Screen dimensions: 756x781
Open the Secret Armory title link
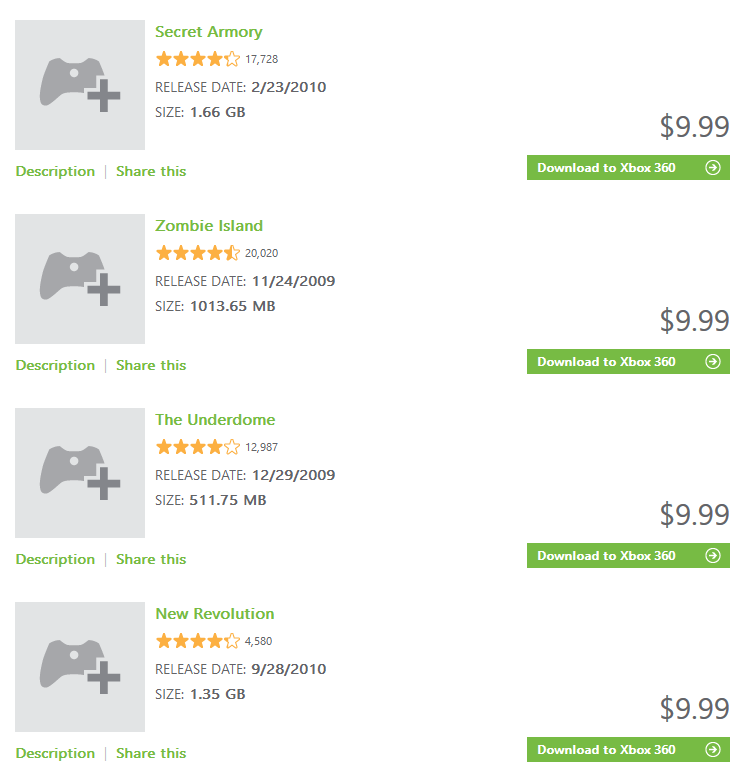coord(209,32)
